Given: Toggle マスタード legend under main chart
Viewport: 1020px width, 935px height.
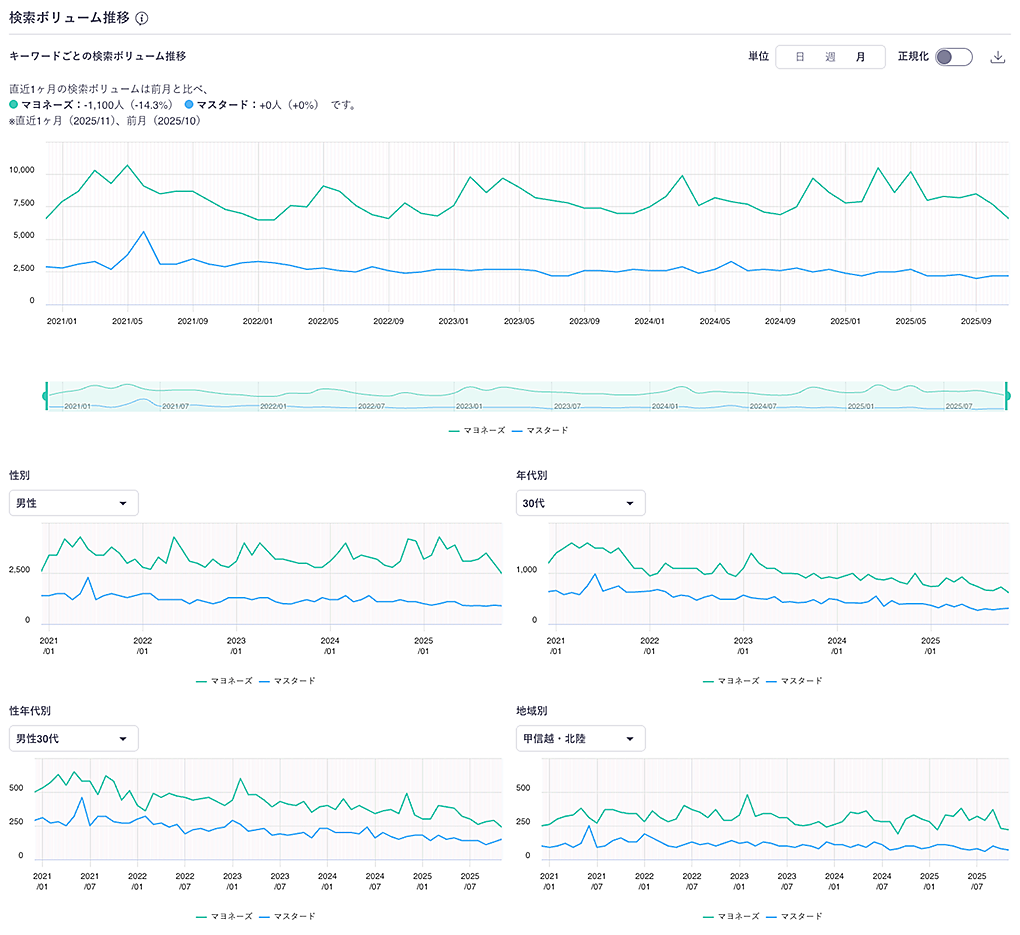Looking at the screenshot, I should pyautogui.click(x=540, y=430).
